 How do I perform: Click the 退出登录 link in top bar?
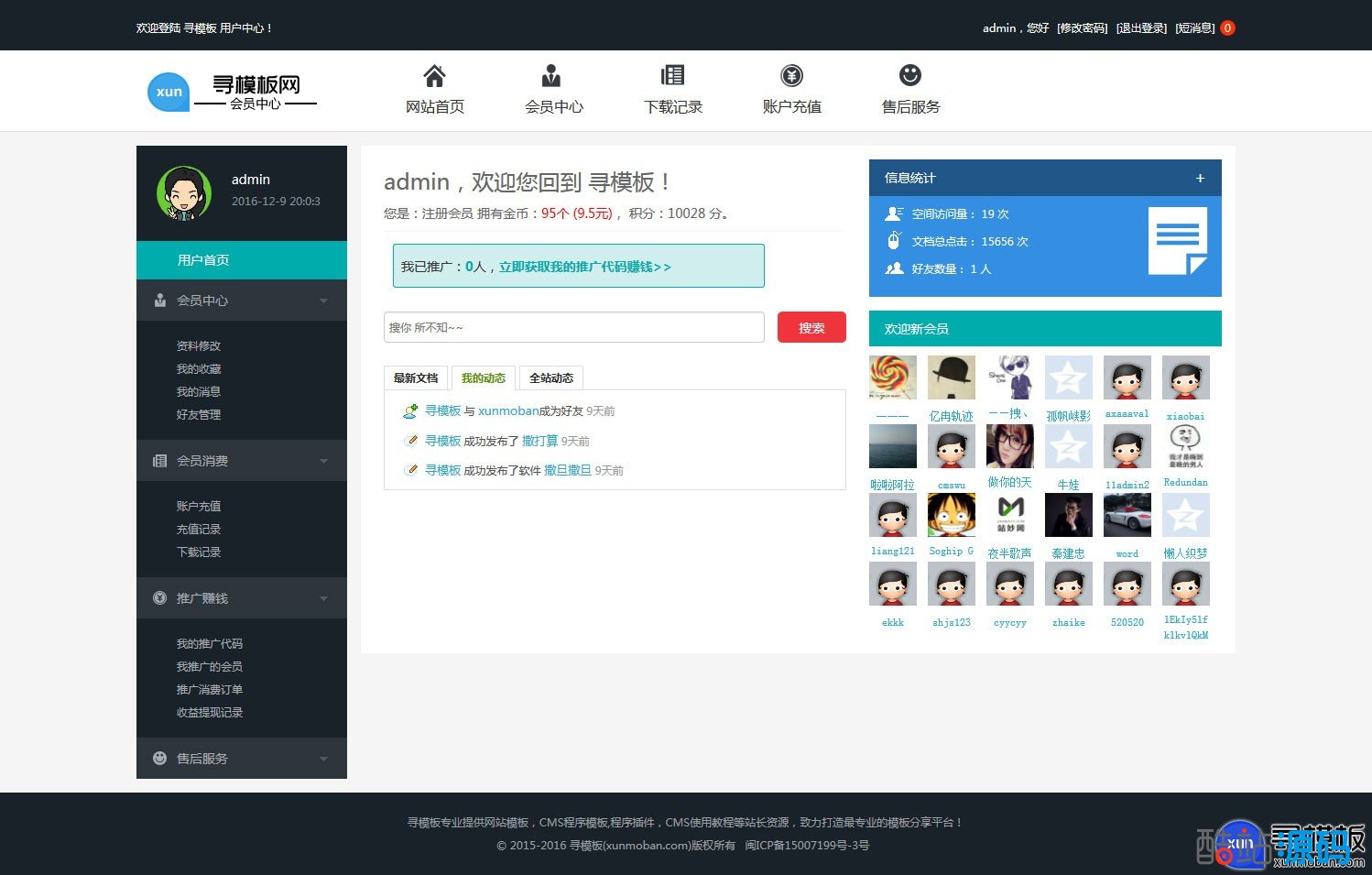click(1141, 28)
